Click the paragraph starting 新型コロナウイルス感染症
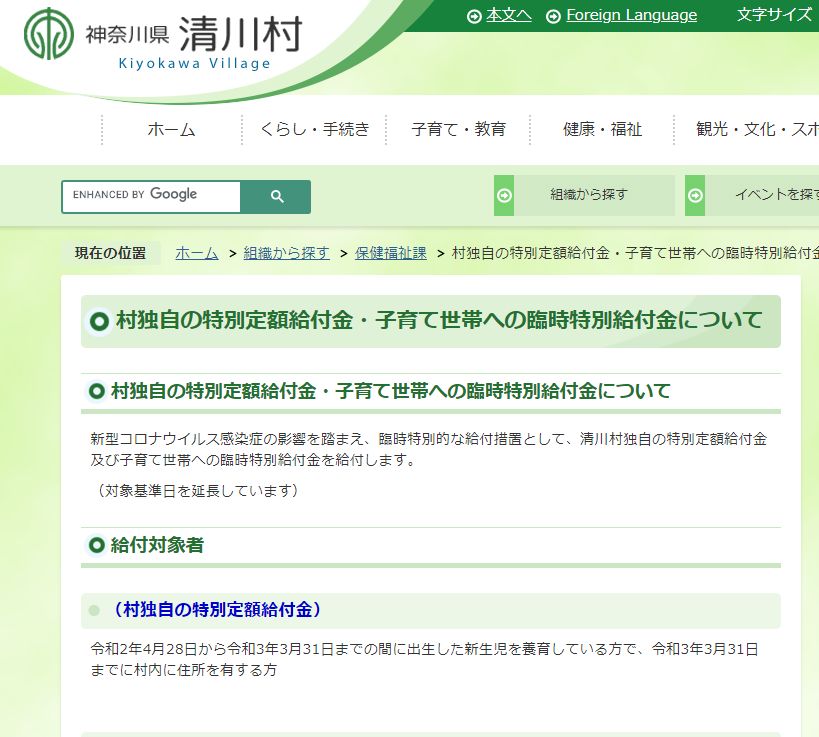The width and height of the screenshot is (819, 737). click(x=428, y=449)
